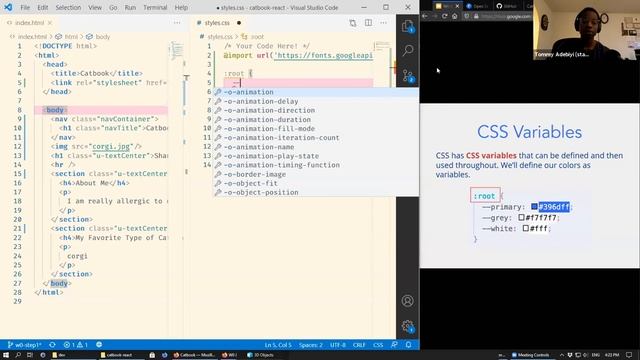Click the index.html minimap
640x360 pixels.
176,51
